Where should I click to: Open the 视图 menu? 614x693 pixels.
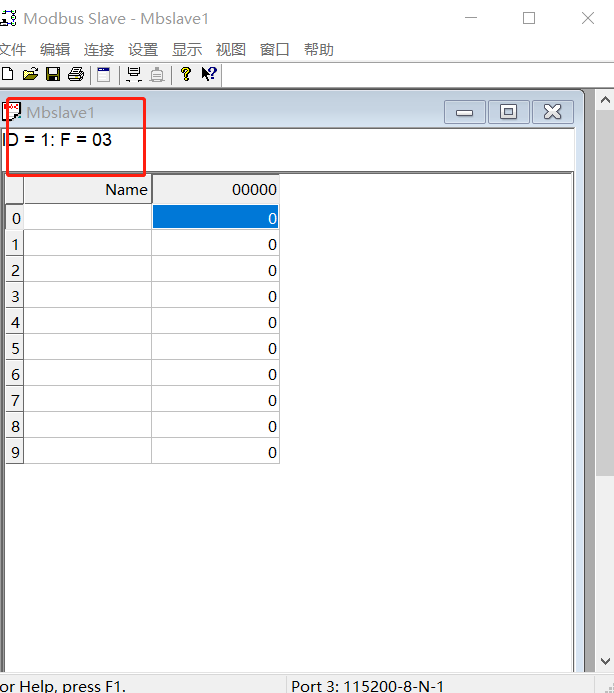pos(231,50)
